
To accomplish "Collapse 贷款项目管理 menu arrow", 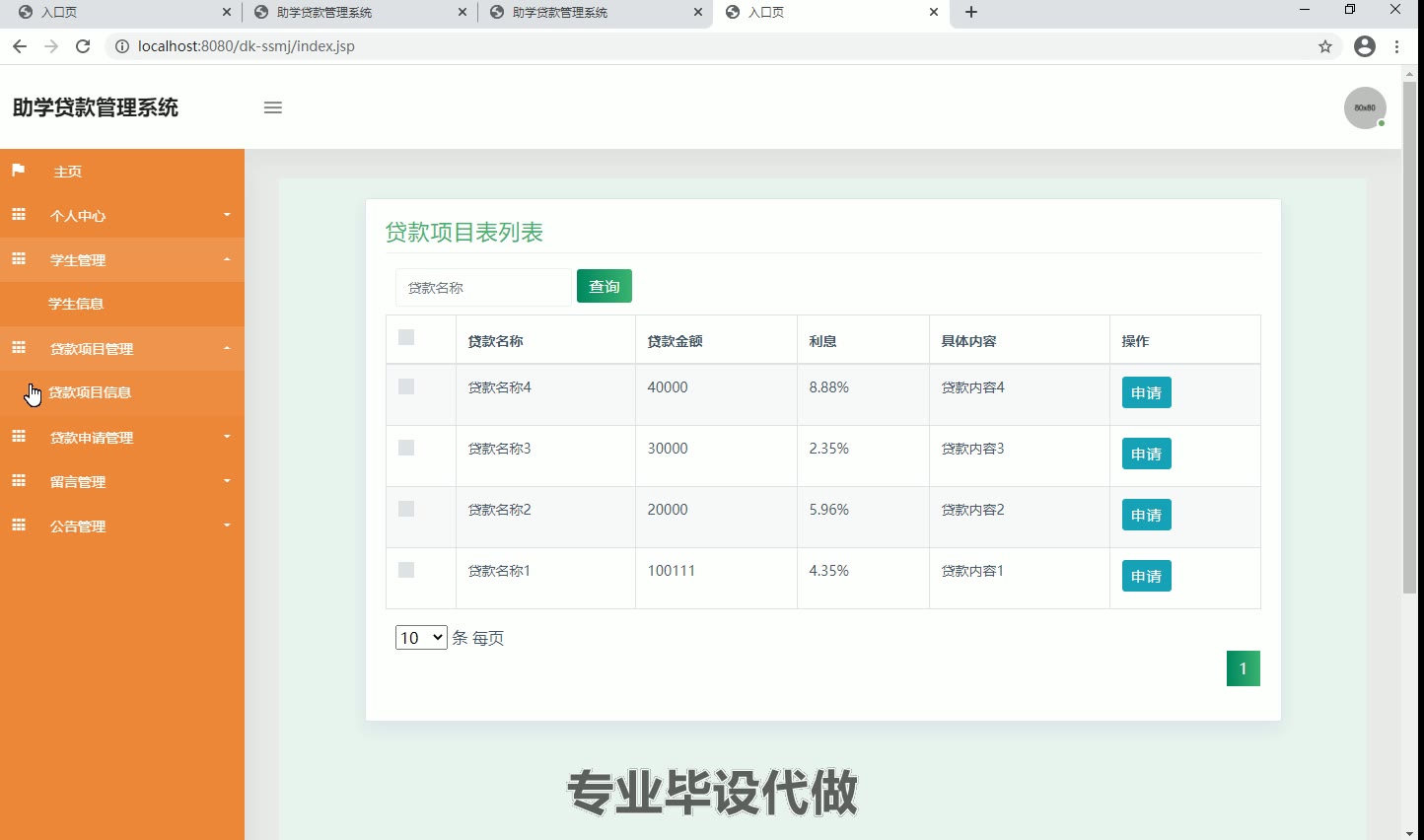I will click(227, 348).
